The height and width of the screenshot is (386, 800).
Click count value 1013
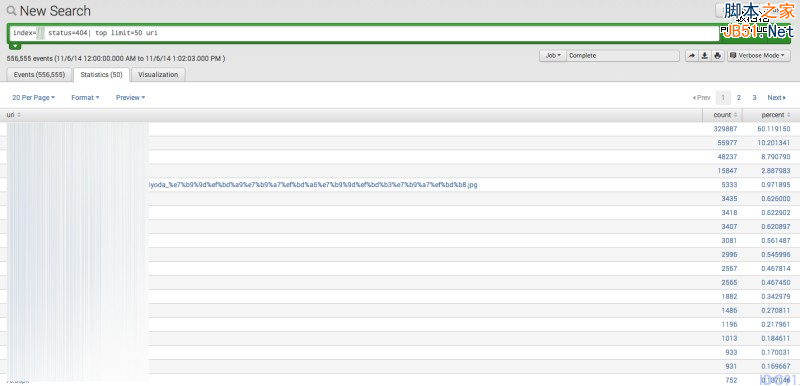tap(729, 338)
